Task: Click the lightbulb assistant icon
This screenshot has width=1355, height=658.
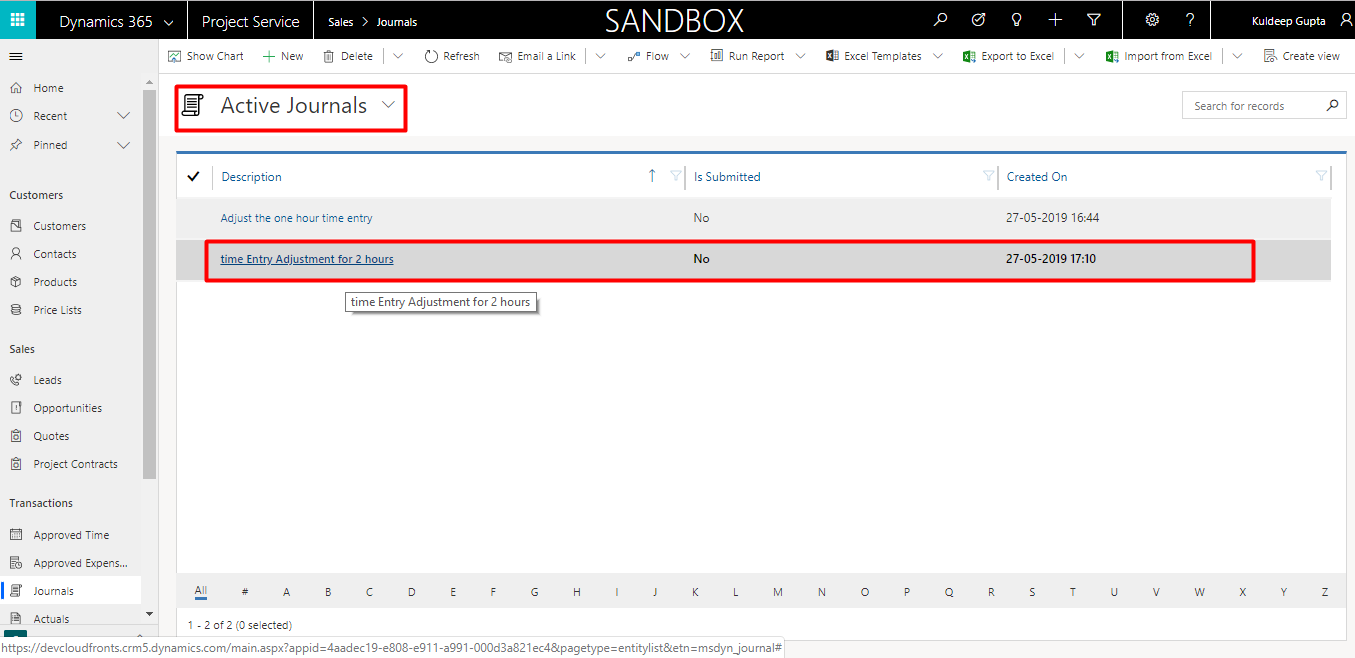Action: (1016, 20)
